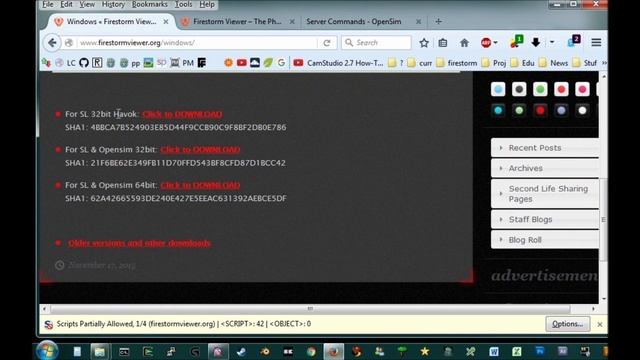640x360 pixels.
Task: Open Windows Explorer from the taskbar
Action: point(99,351)
